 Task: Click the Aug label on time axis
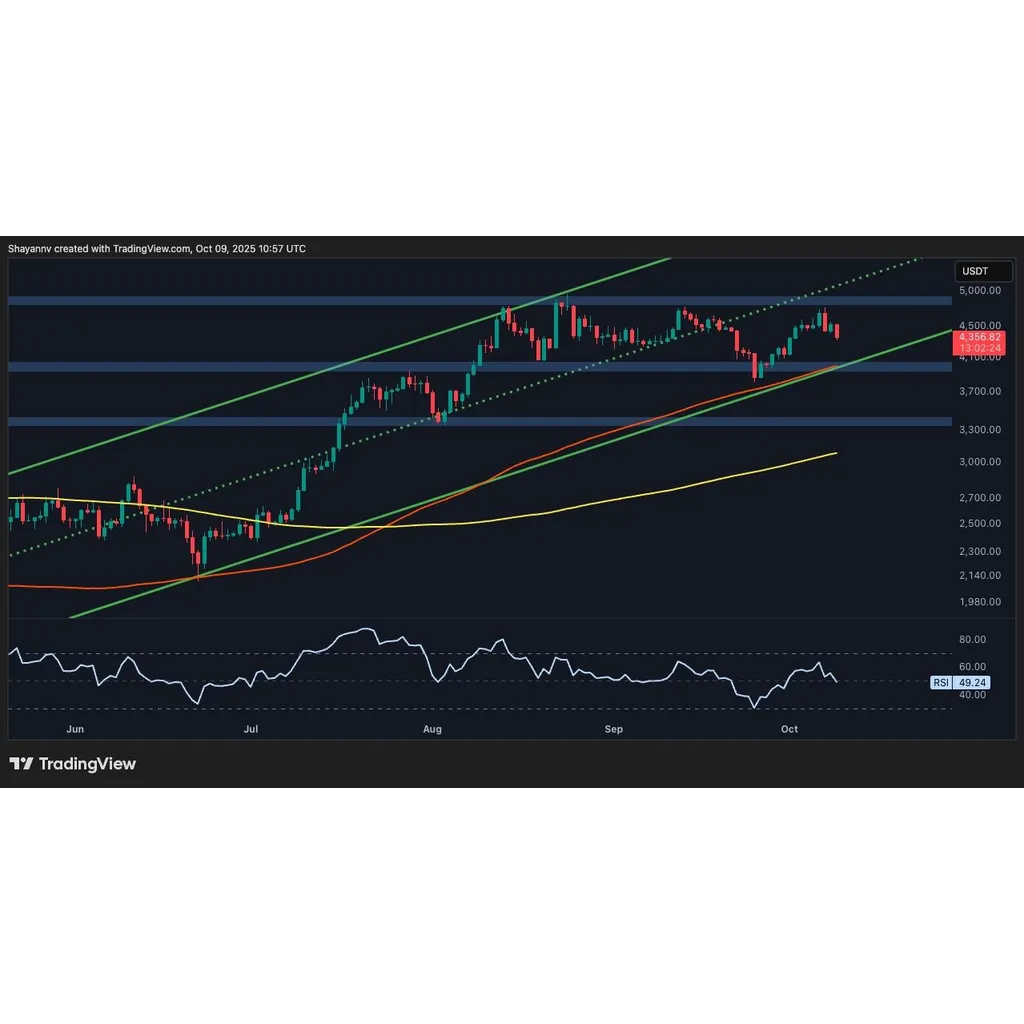[432, 729]
